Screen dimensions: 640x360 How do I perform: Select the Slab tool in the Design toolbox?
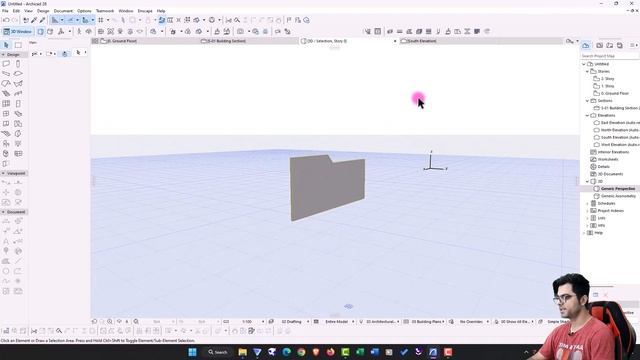tap(18, 73)
